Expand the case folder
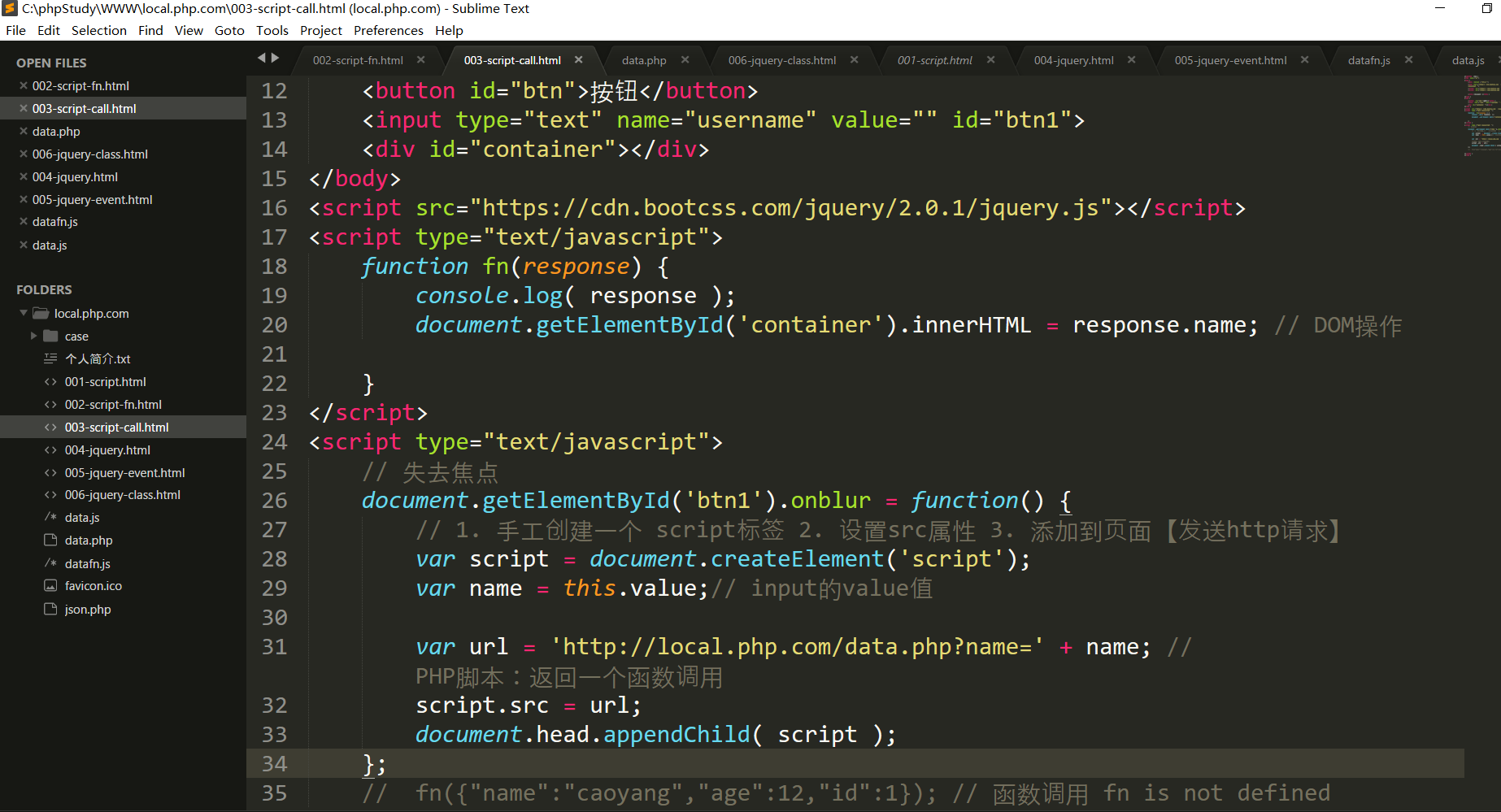The height and width of the screenshot is (812, 1501). pyautogui.click(x=33, y=336)
